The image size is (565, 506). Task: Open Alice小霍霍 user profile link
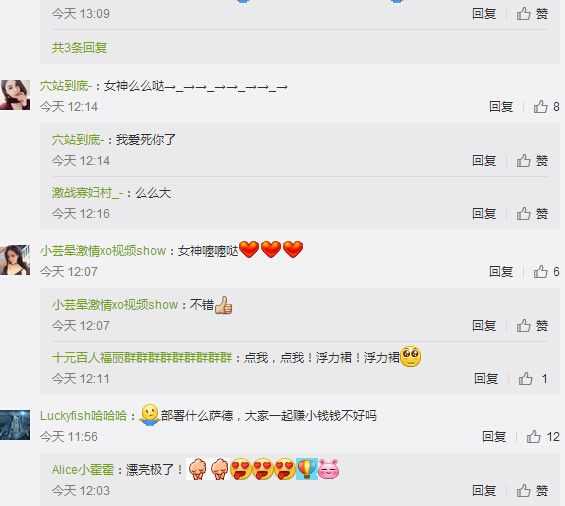[x=83, y=470]
